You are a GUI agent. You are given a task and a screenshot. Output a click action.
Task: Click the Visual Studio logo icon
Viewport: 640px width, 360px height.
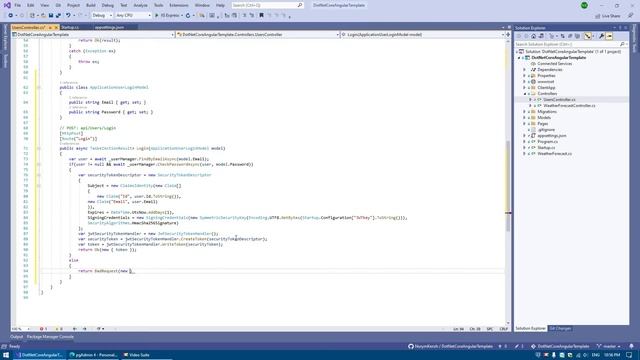[x=7, y=5]
